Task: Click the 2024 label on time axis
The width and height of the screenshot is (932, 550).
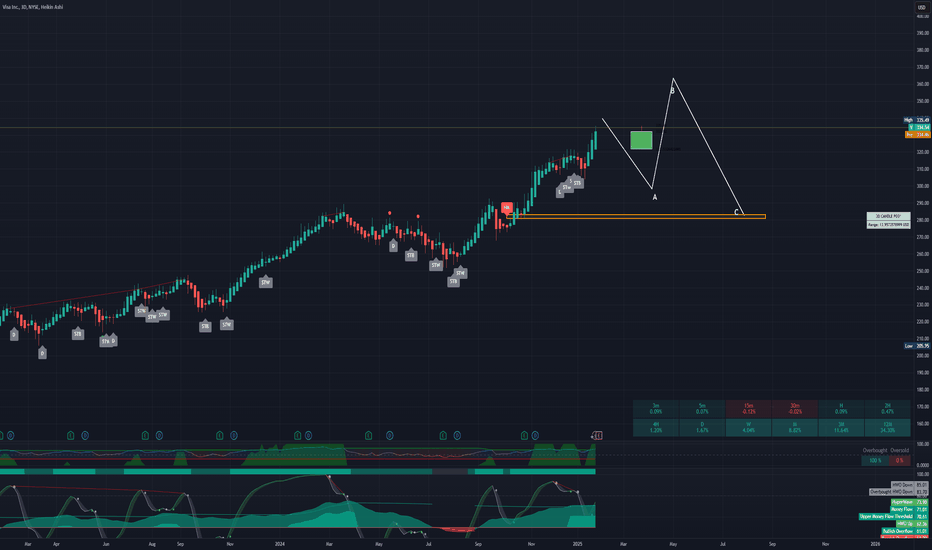Action: (280, 543)
